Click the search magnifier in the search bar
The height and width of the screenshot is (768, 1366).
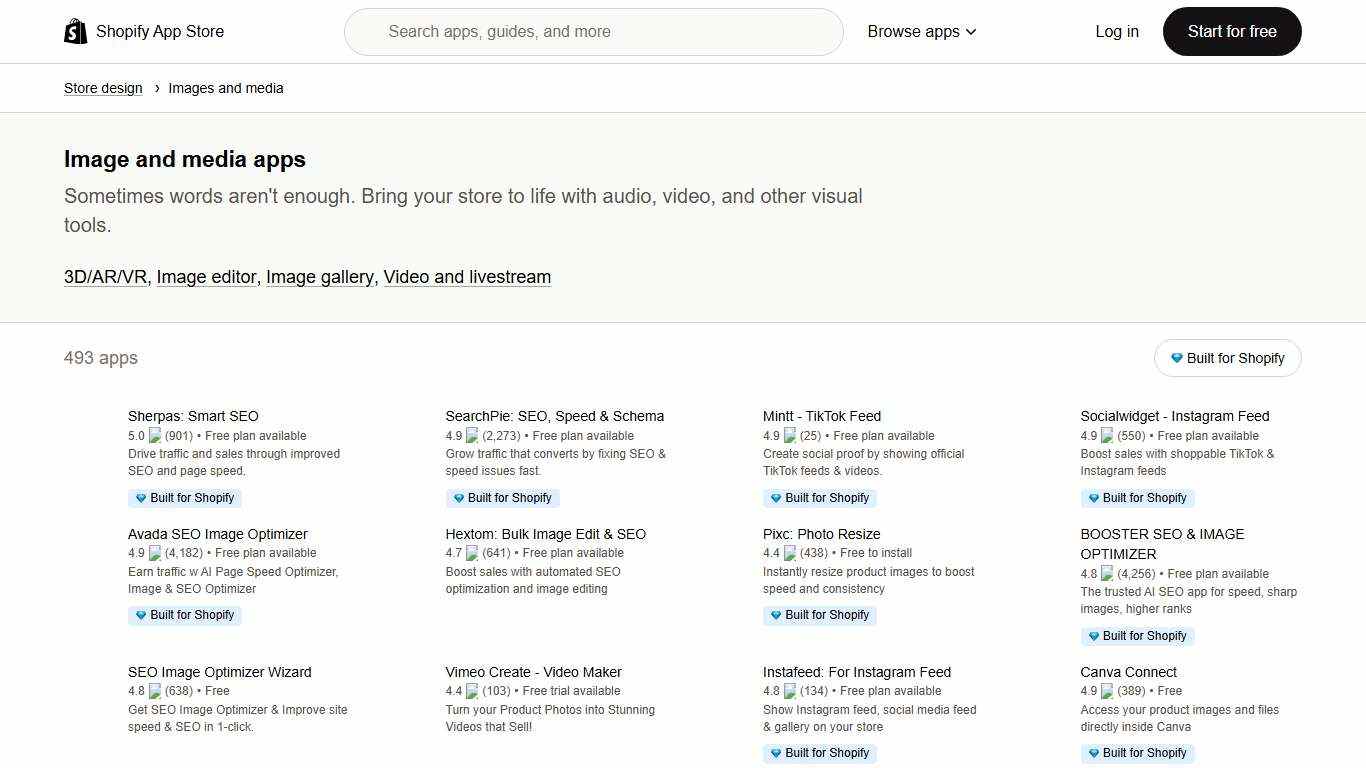[366, 31]
